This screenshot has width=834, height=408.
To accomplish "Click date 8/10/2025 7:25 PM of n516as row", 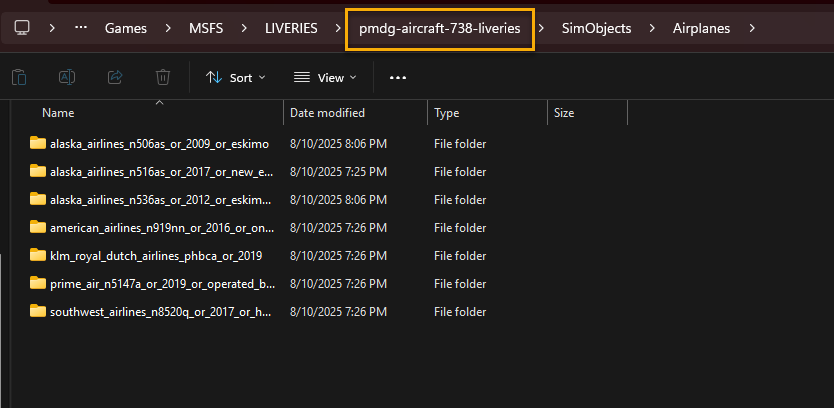I will point(338,172).
